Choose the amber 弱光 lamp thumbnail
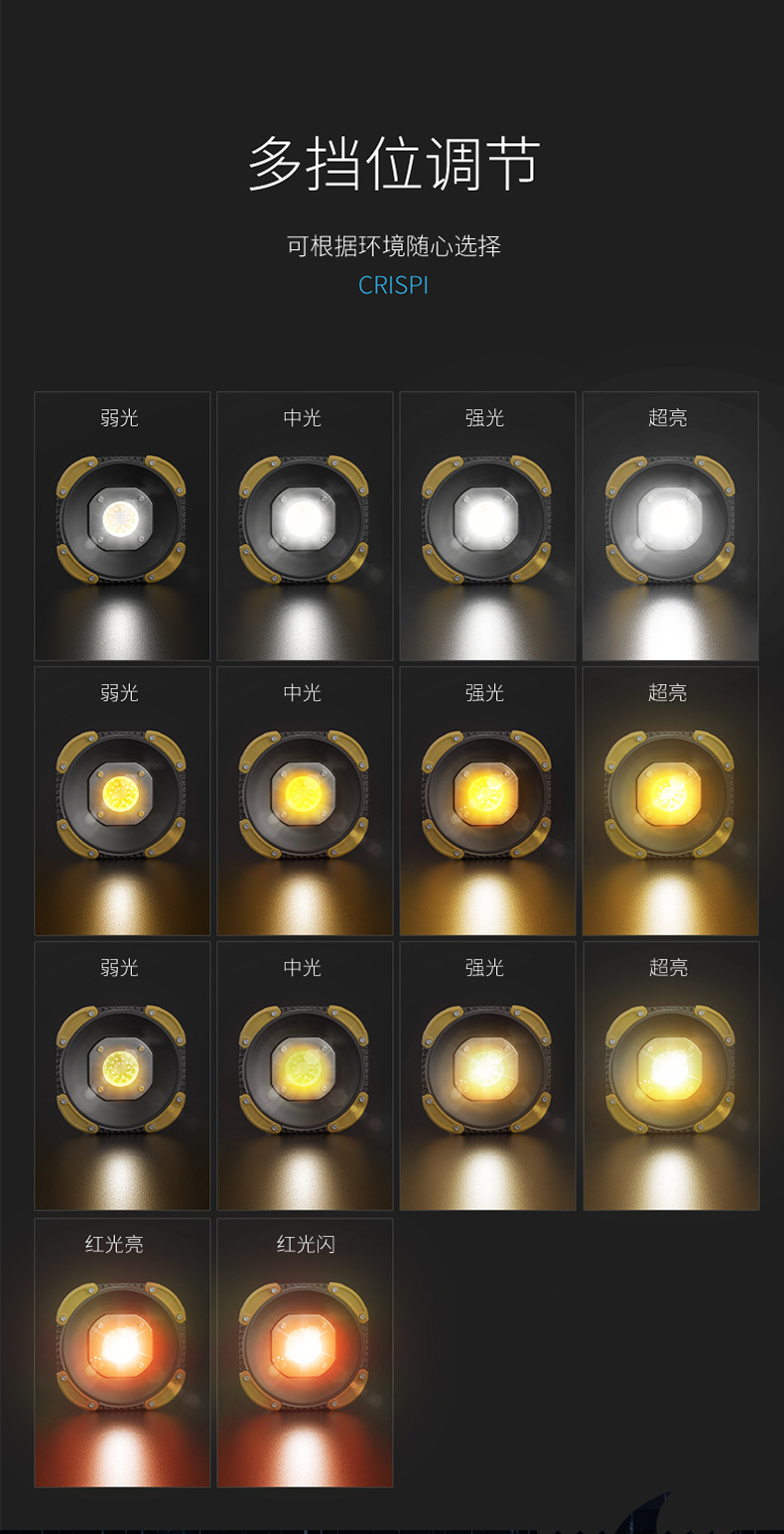This screenshot has width=784, height=1534. click(x=122, y=801)
